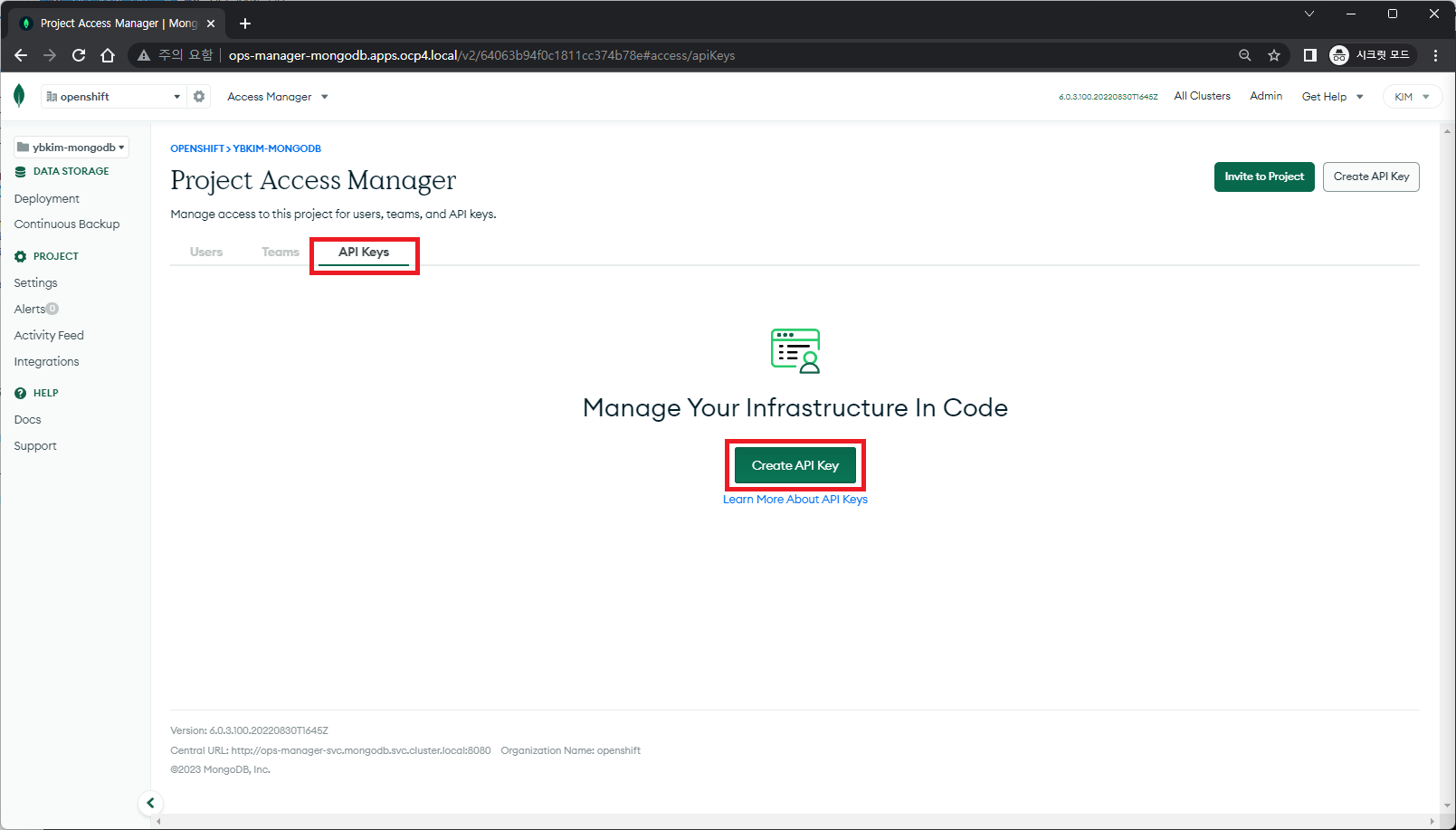The height and width of the screenshot is (830, 1456).
Task: Open Chrome three-dot menu
Action: pos(1435,55)
